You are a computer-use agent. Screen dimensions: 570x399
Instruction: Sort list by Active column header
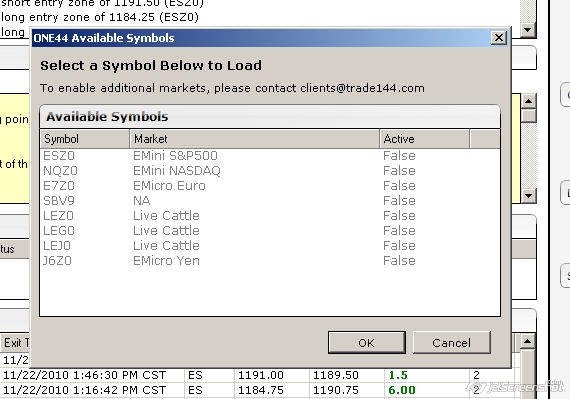(425, 139)
